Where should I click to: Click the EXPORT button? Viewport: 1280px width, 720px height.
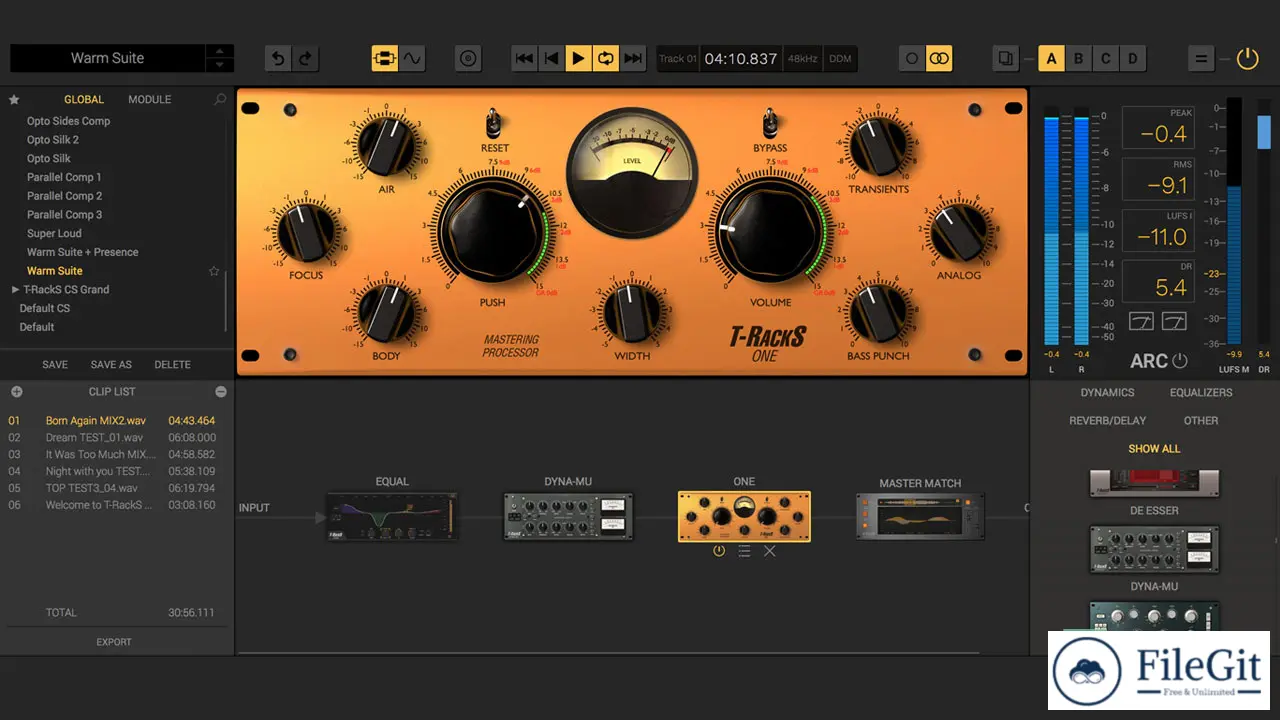click(114, 642)
